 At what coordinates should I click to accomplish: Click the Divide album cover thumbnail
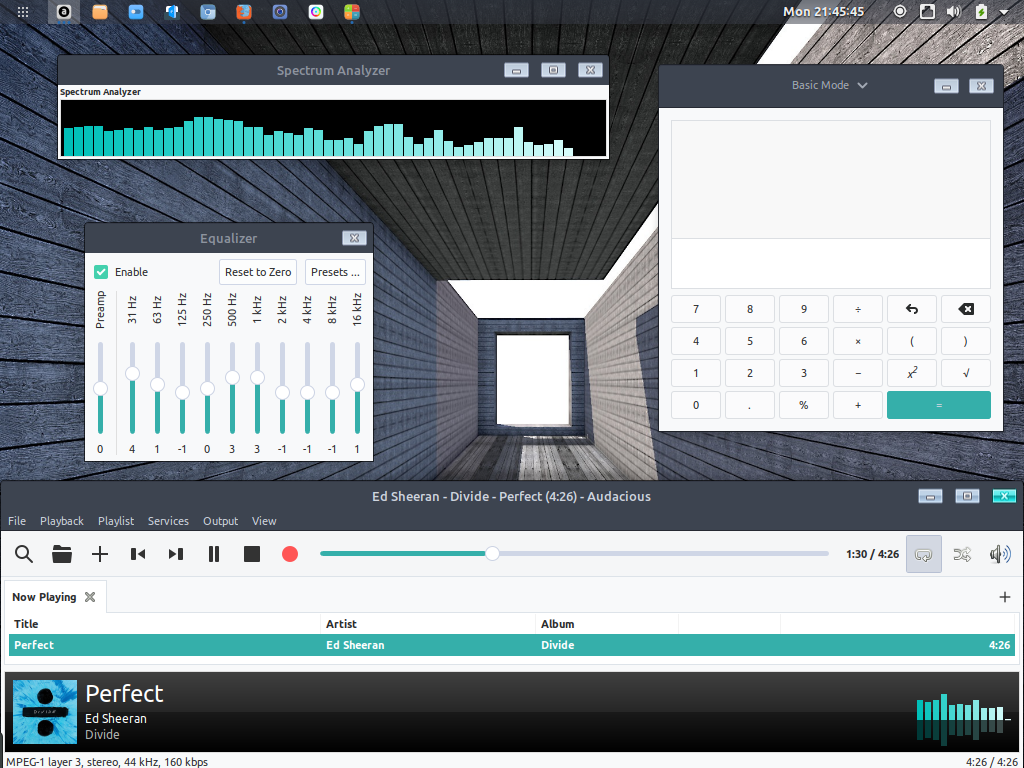pyautogui.click(x=45, y=712)
